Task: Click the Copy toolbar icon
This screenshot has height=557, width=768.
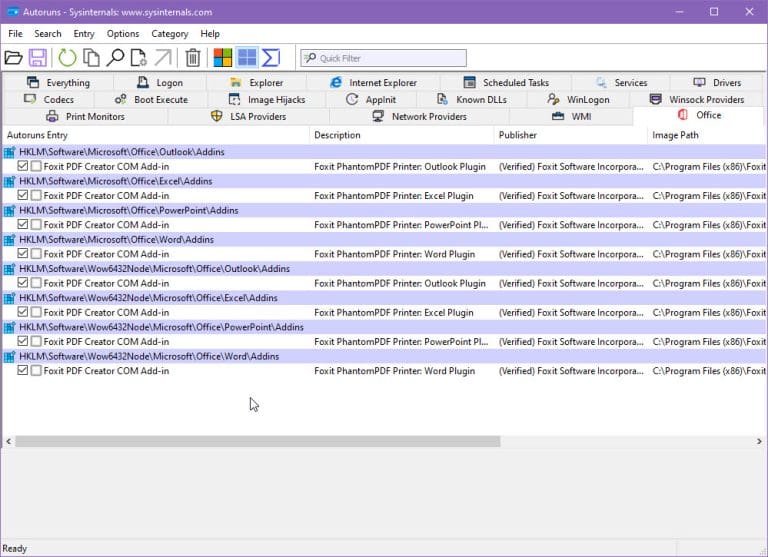Action: point(91,58)
